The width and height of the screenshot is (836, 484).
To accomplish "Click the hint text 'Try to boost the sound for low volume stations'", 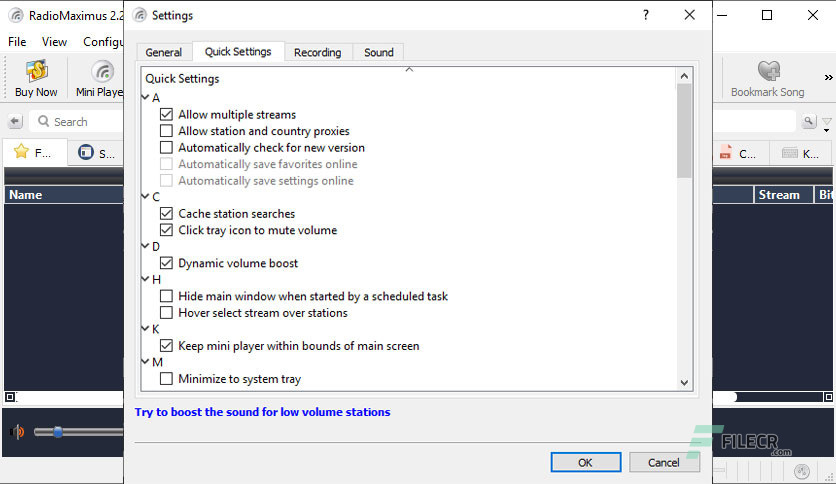I will click(262, 412).
